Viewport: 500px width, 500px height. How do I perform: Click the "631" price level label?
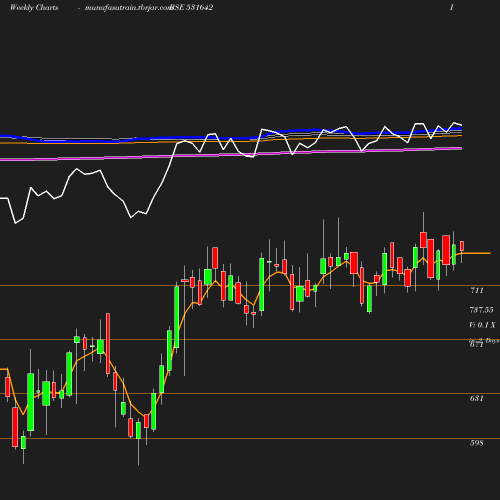477,398
